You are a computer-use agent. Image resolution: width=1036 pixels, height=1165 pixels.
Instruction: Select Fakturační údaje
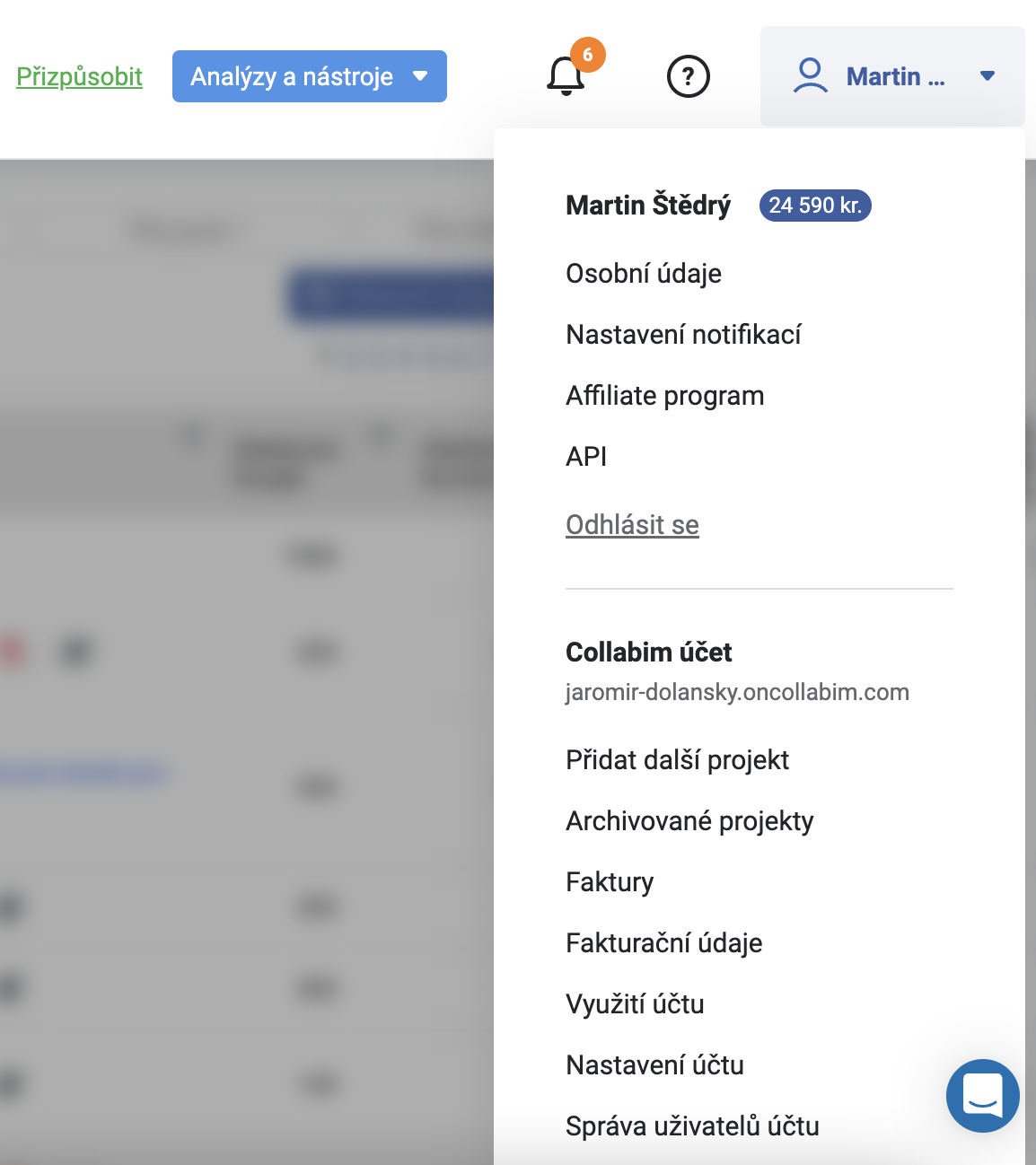click(664, 943)
